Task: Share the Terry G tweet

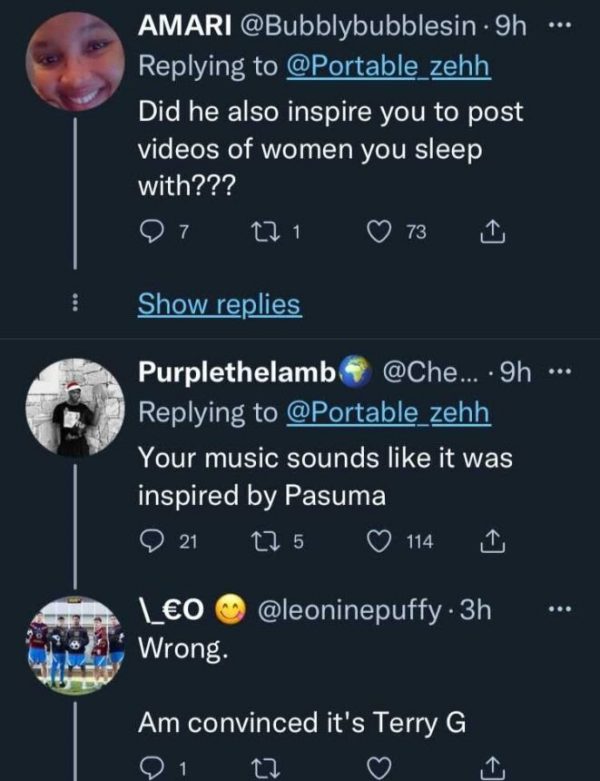Action: pyautogui.click(x=490, y=769)
